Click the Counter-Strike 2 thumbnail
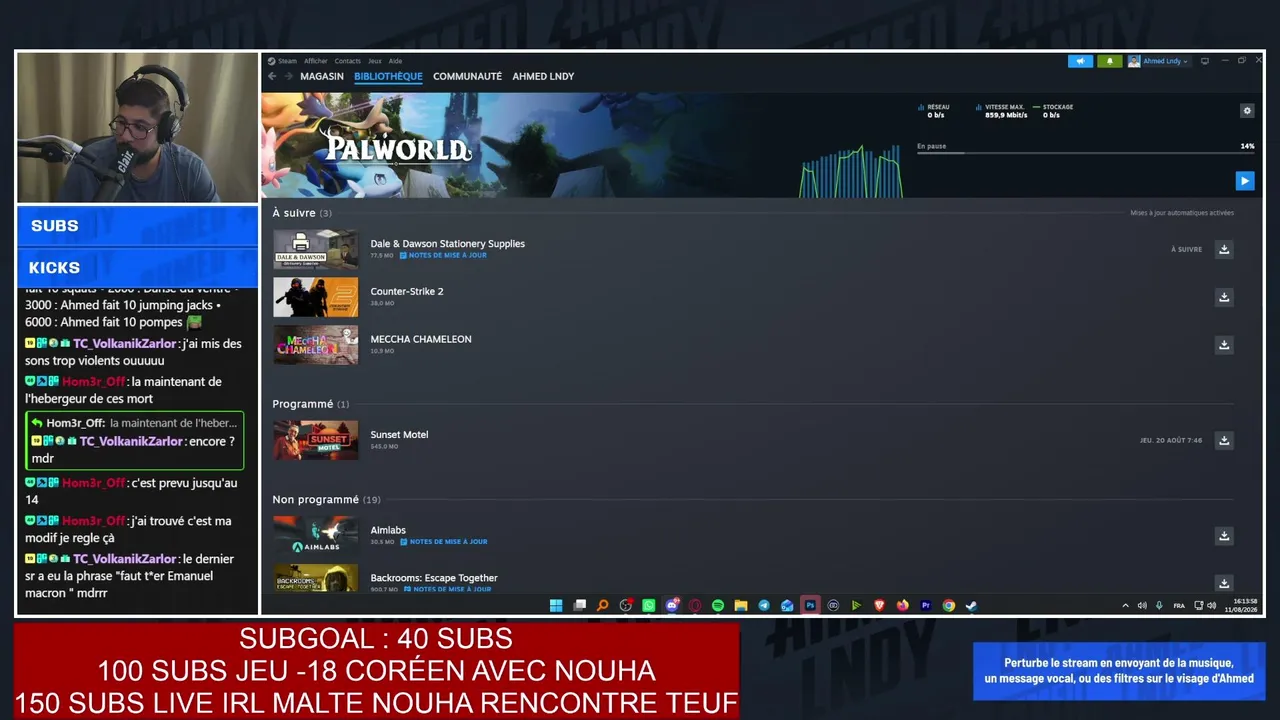 pyautogui.click(x=315, y=297)
